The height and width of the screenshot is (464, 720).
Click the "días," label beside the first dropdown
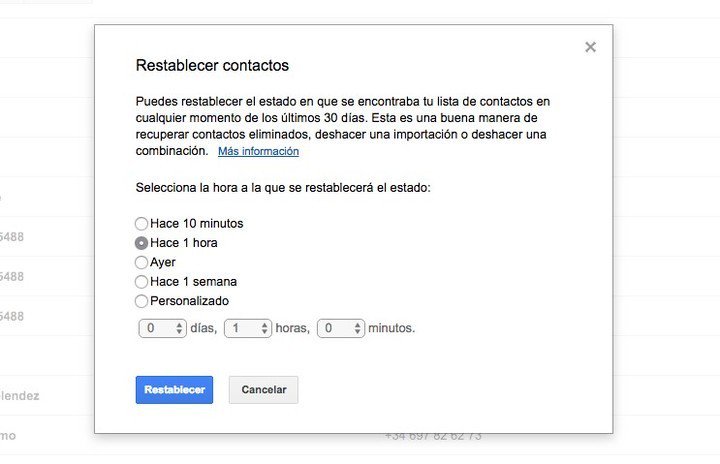click(x=203, y=328)
